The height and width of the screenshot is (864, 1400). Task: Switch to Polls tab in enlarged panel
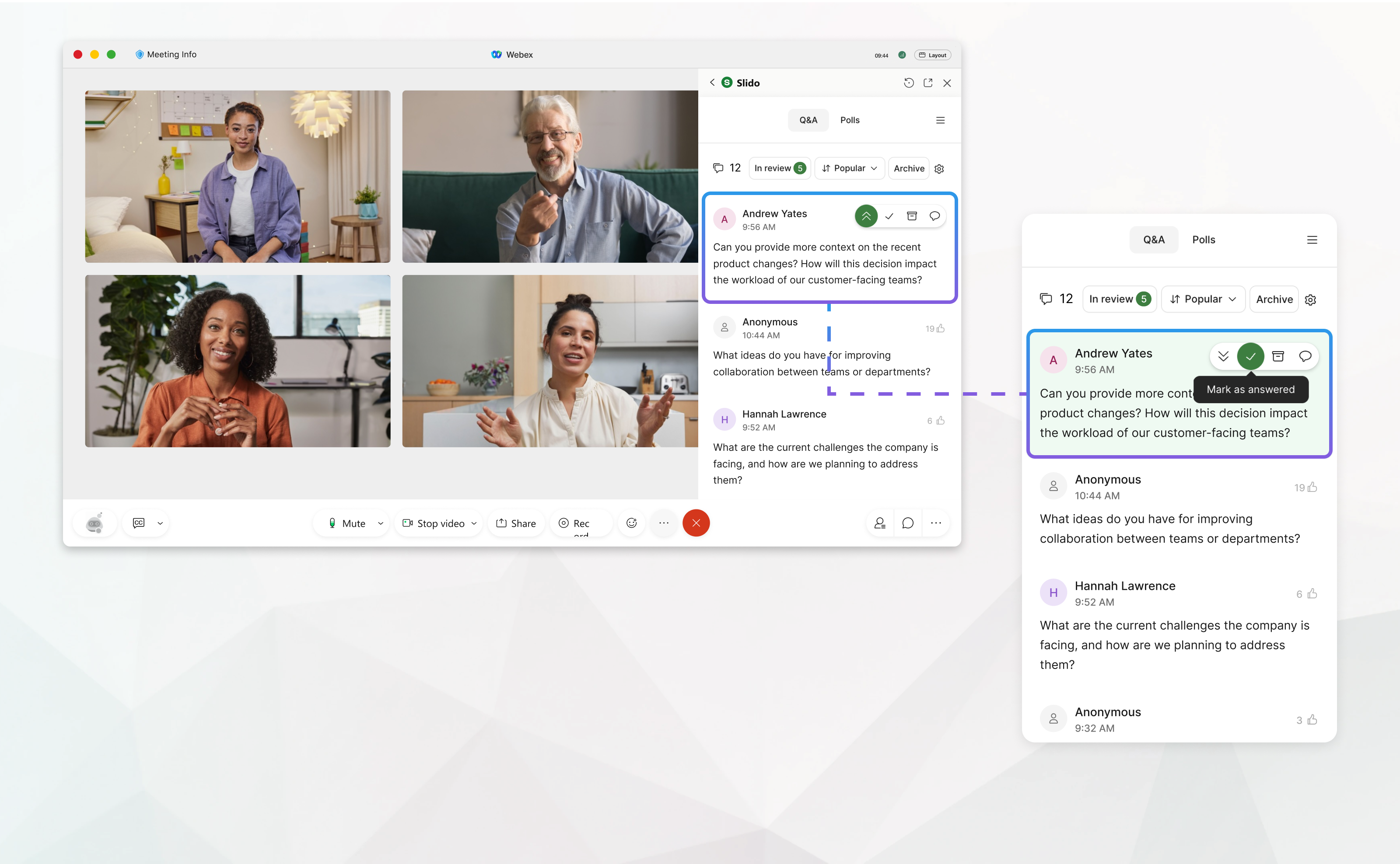[x=1204, y=240]
